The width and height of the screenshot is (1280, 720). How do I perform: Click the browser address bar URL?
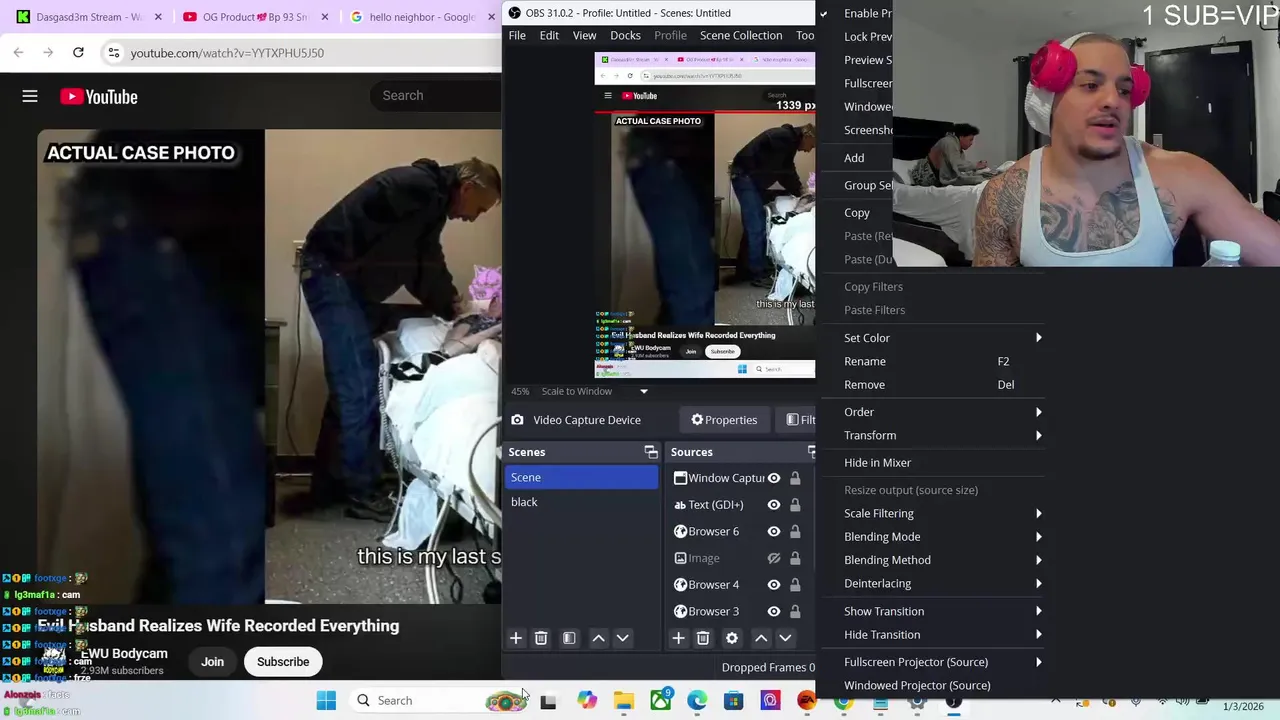click(227, 53)
